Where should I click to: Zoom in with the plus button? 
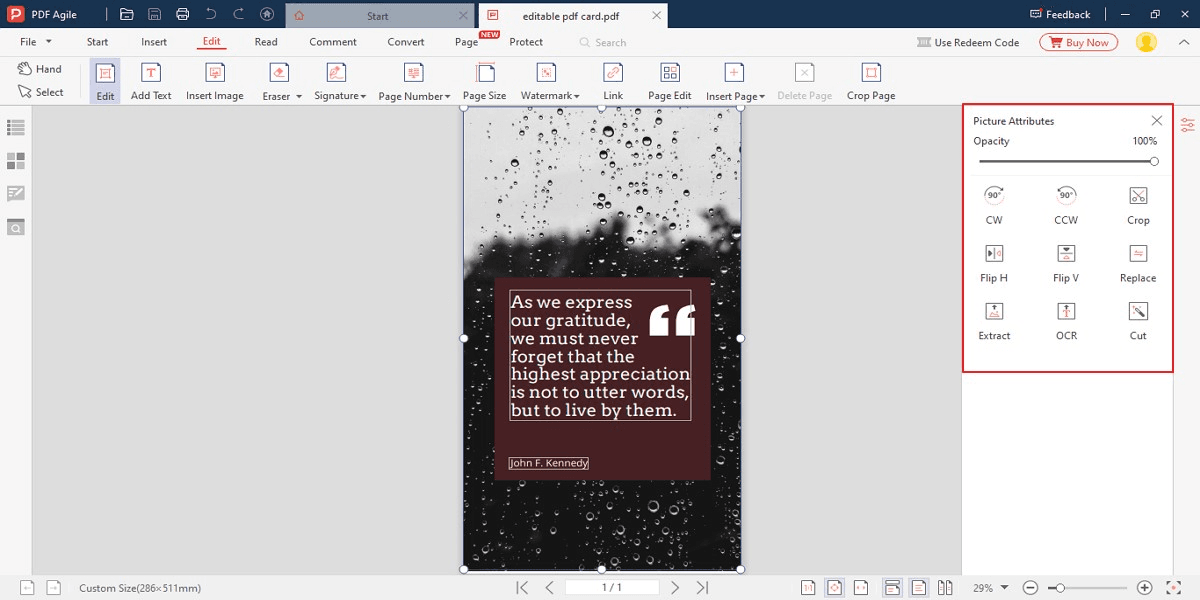pos(1145,588)
